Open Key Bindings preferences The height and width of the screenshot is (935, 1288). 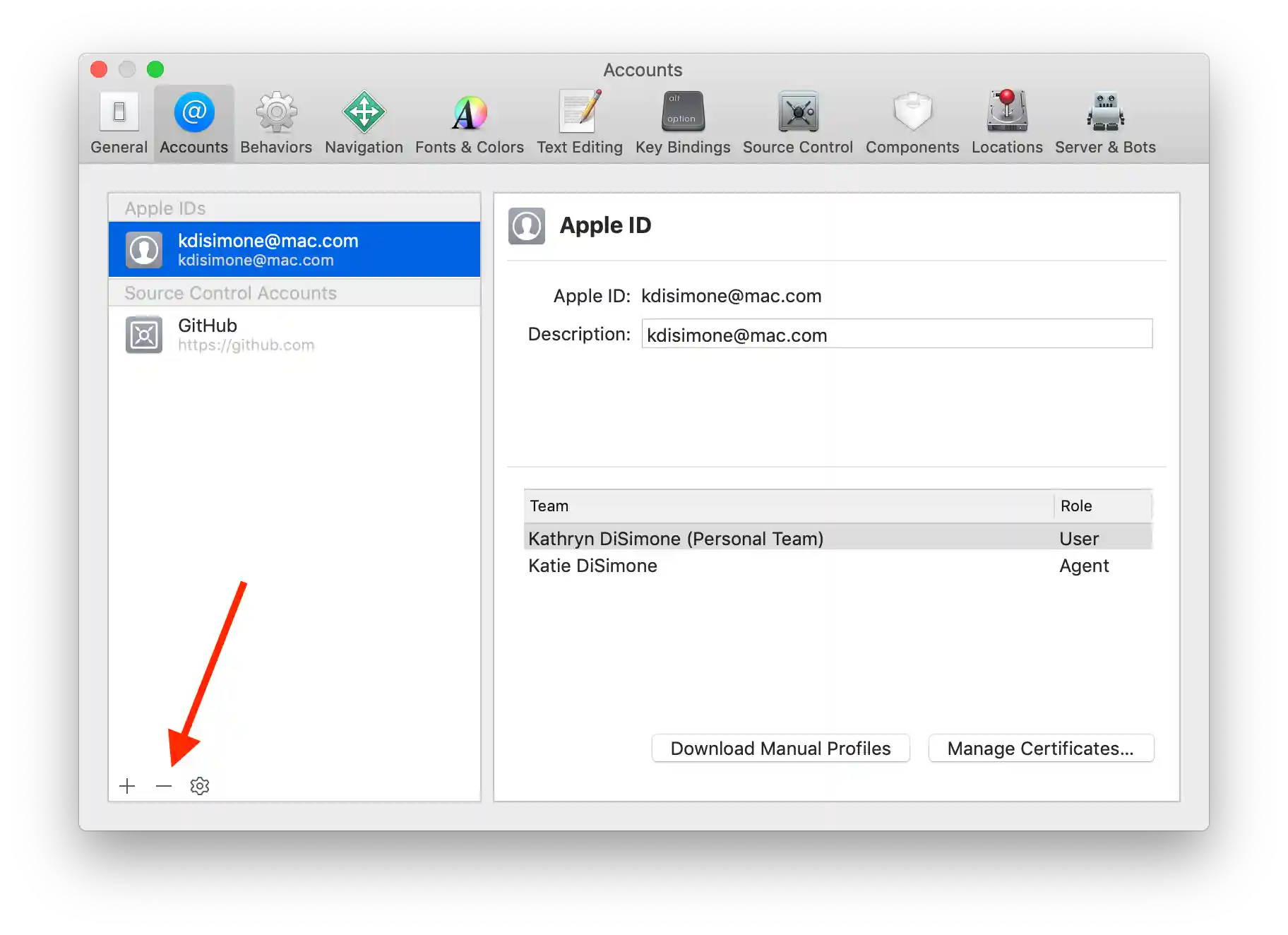(682, 123)
